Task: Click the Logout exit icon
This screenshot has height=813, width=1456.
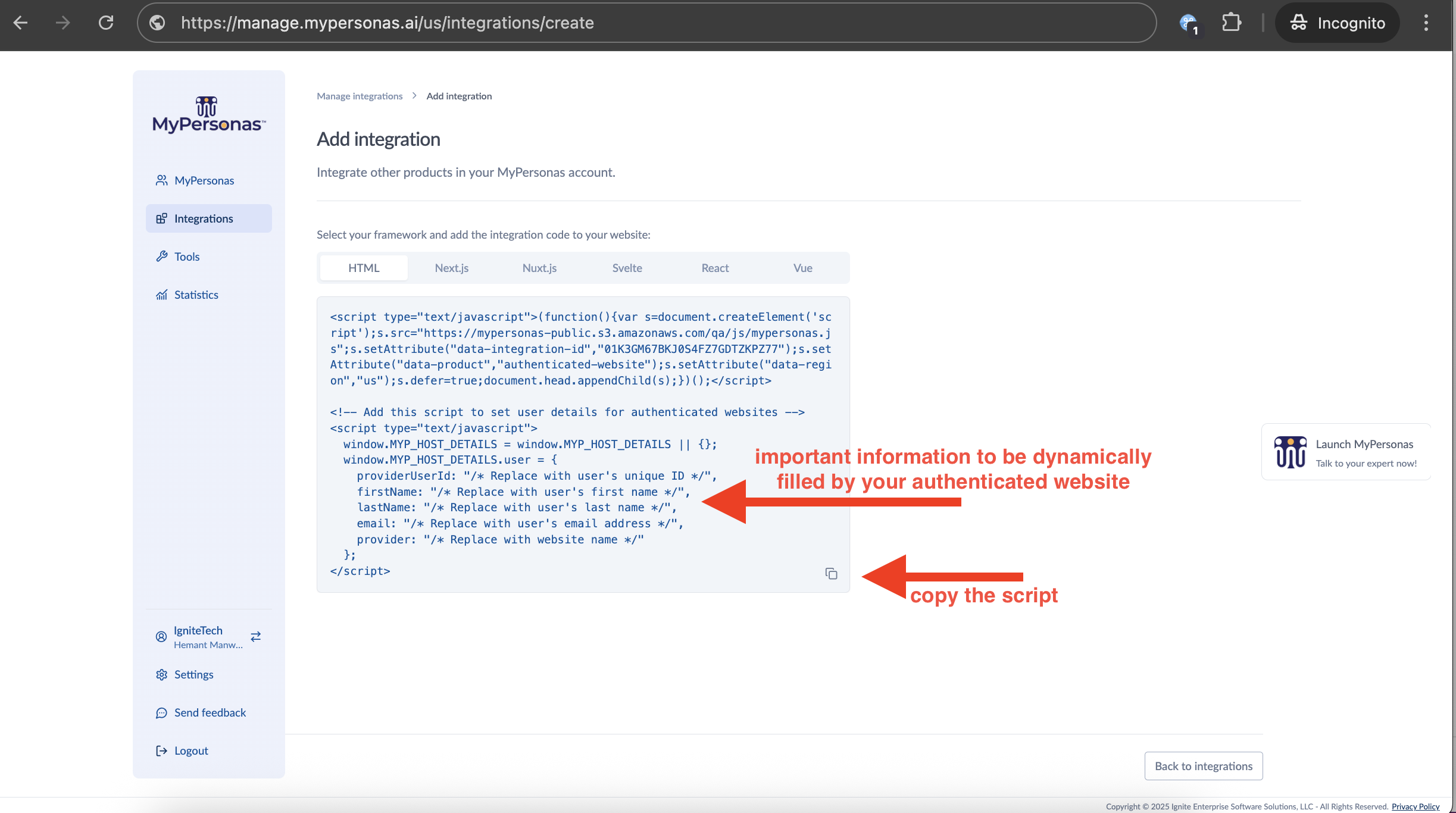Action: [x=161, y=751]
